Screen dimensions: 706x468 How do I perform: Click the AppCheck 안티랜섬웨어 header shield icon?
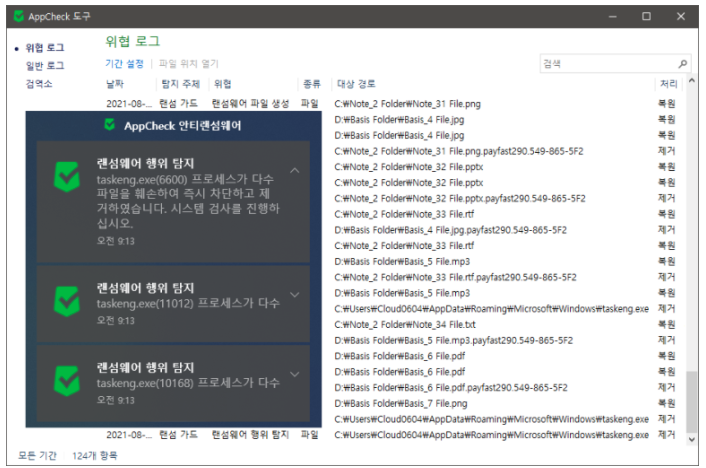pyautogui.click(x=109, y=125)
